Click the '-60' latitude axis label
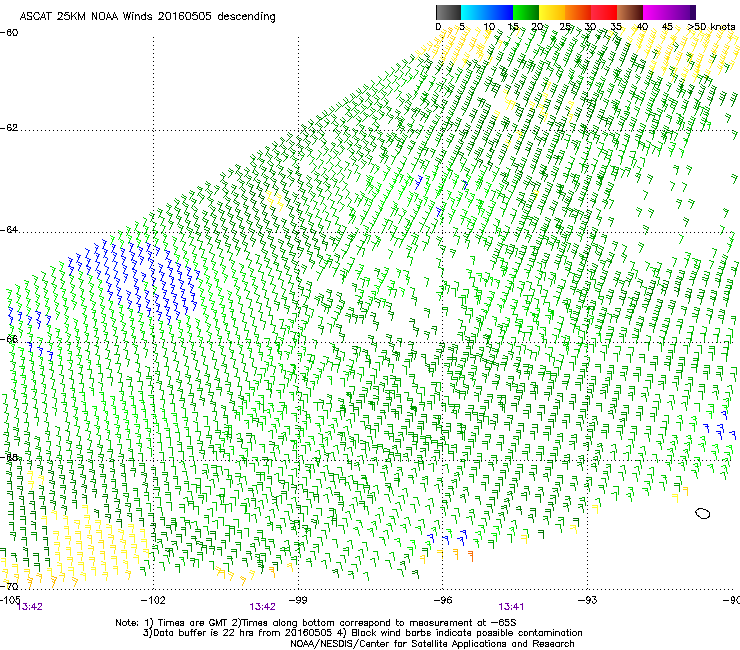Screen dimensions: 740x650 [9, 33]
